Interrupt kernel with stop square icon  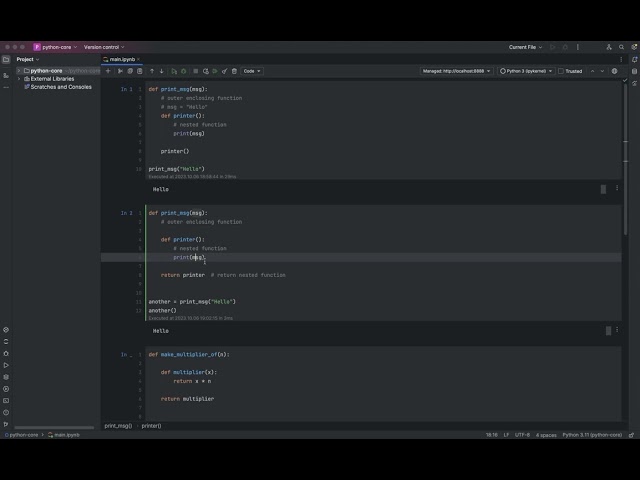(196, 71)
